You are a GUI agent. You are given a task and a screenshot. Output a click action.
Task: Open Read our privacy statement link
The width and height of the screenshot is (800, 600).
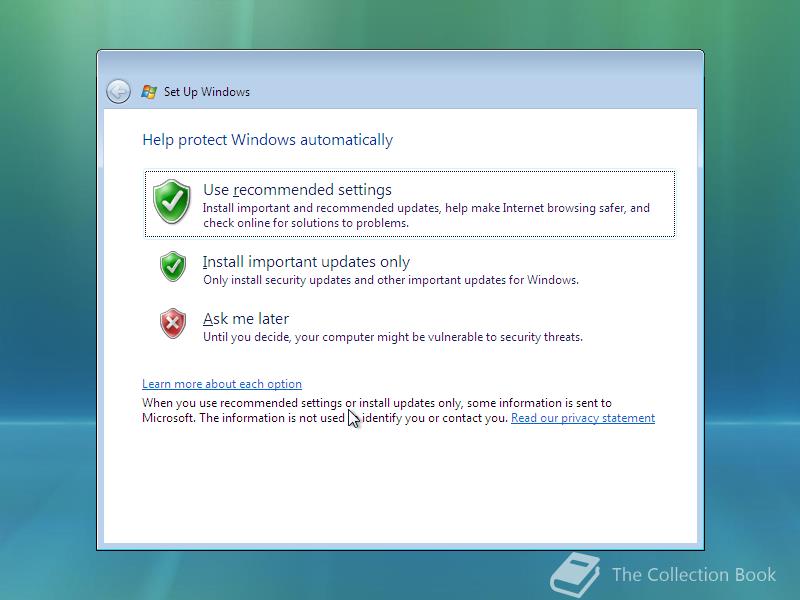(x=583, y=418)
